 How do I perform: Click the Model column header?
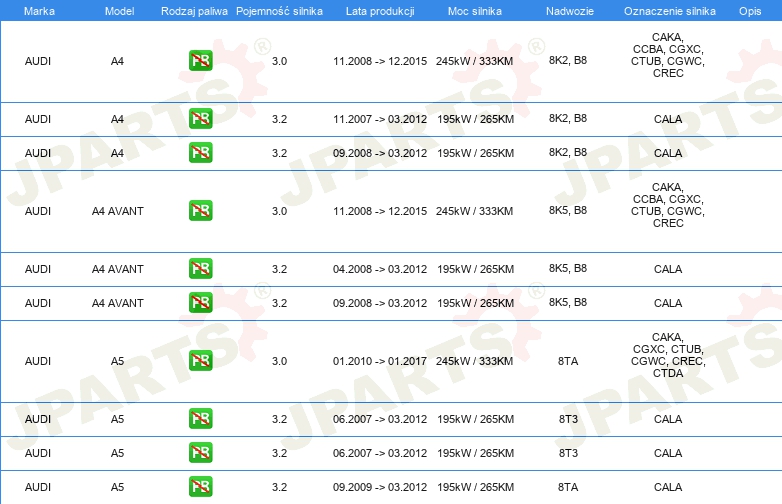pyautogui.click(x=119, y=11)
